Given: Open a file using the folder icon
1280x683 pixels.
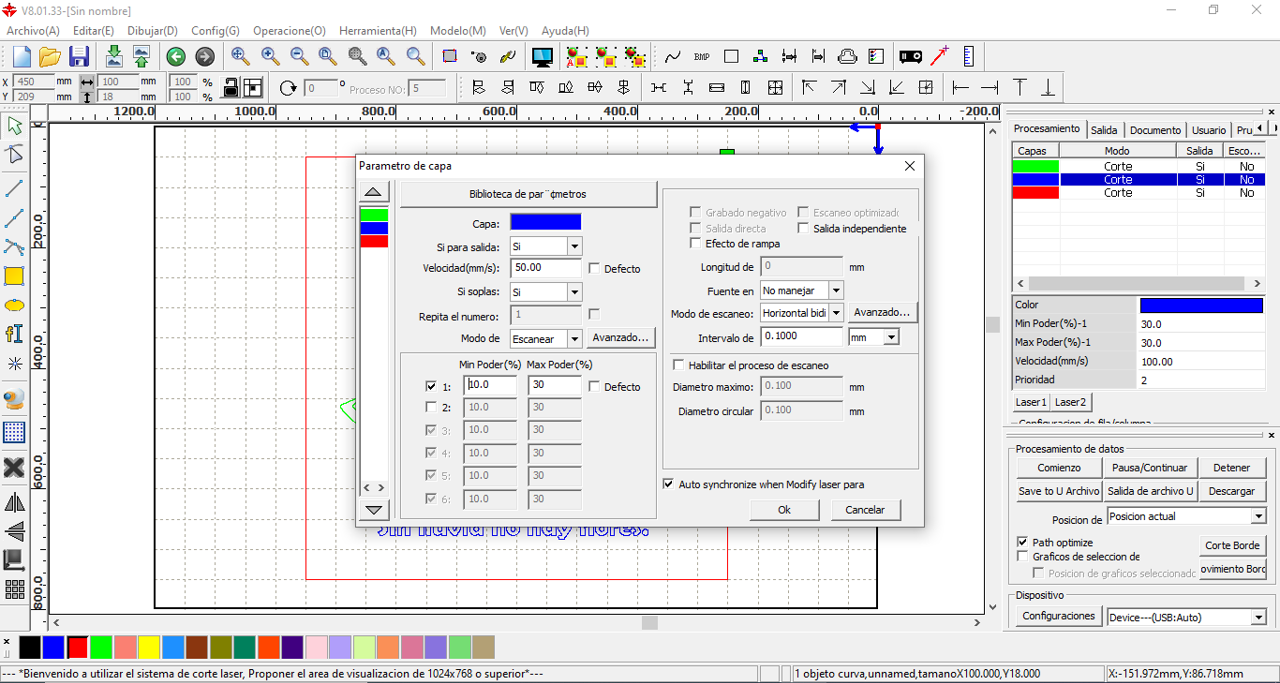Looking at the screenshot, I should click(50, 57).
